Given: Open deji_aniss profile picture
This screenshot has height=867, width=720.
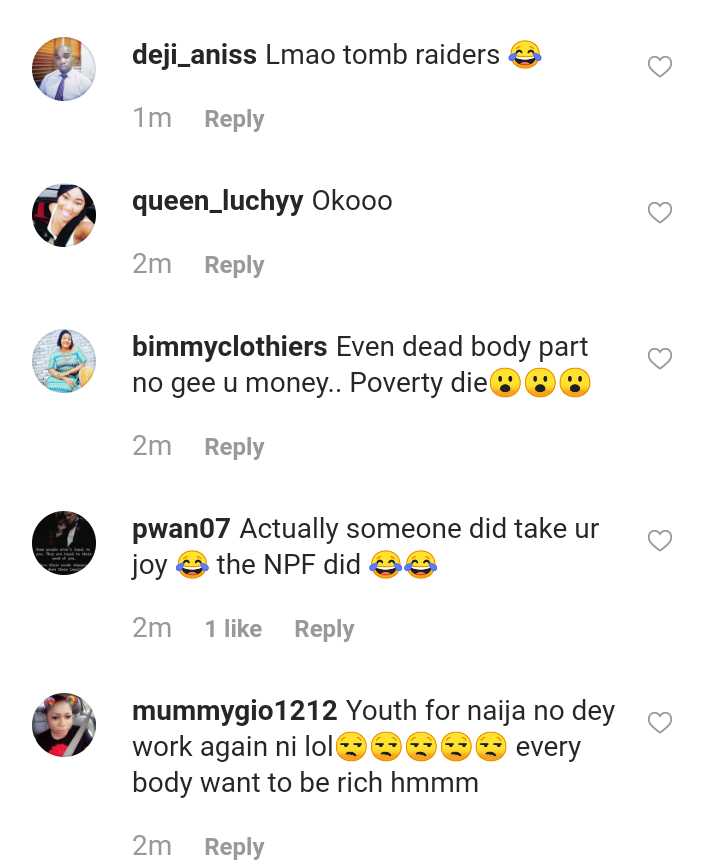Looking at the screenshot, I should click(x=64, y=69).
